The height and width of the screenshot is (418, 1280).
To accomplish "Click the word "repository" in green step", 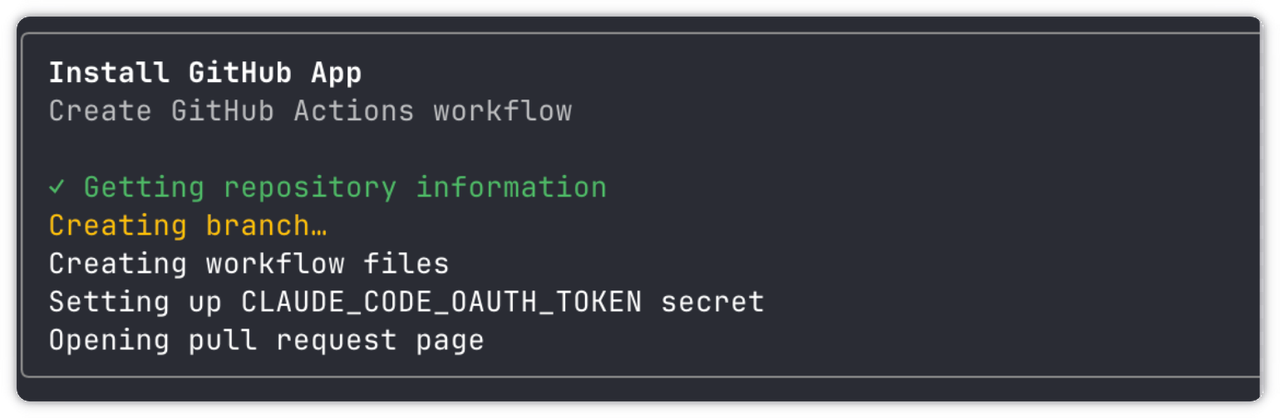I will click(310, 188).
